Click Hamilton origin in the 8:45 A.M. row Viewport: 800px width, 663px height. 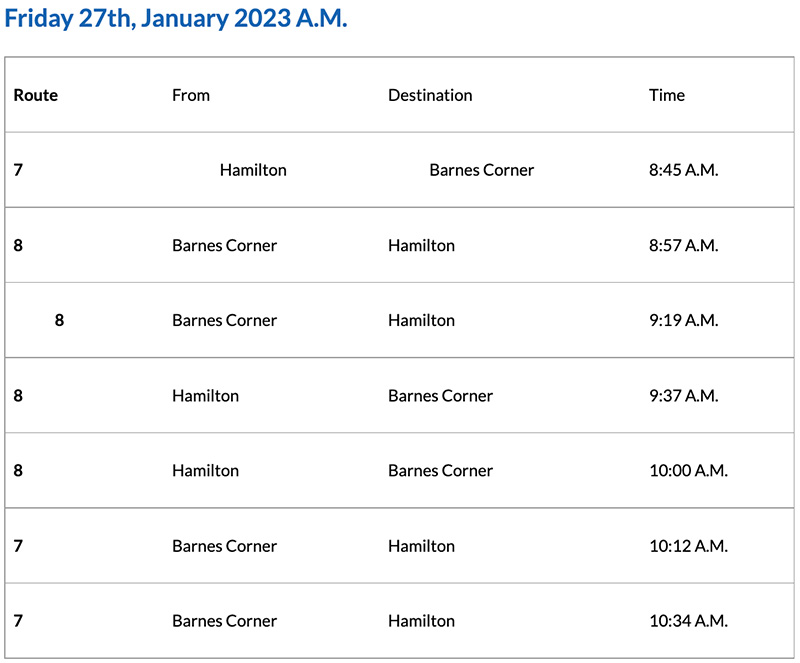coord(253,170)
